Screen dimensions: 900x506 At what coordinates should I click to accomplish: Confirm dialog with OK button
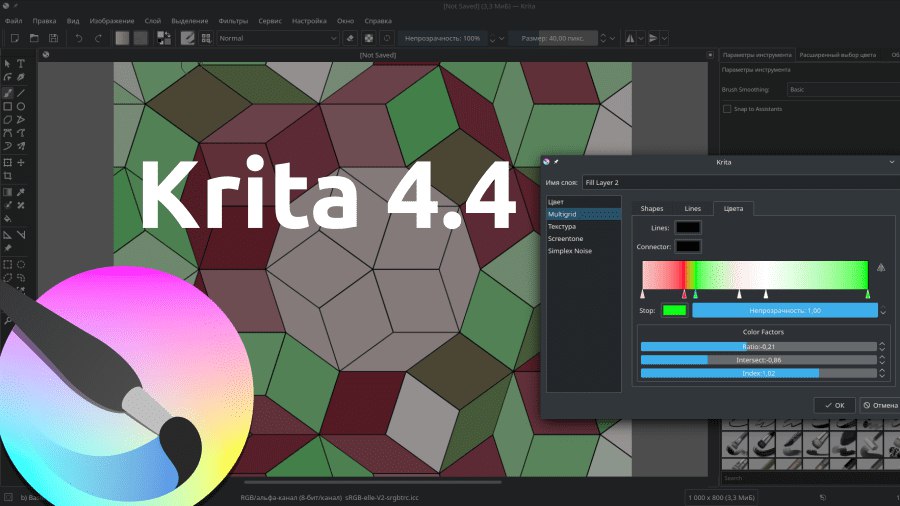(835, 405)
